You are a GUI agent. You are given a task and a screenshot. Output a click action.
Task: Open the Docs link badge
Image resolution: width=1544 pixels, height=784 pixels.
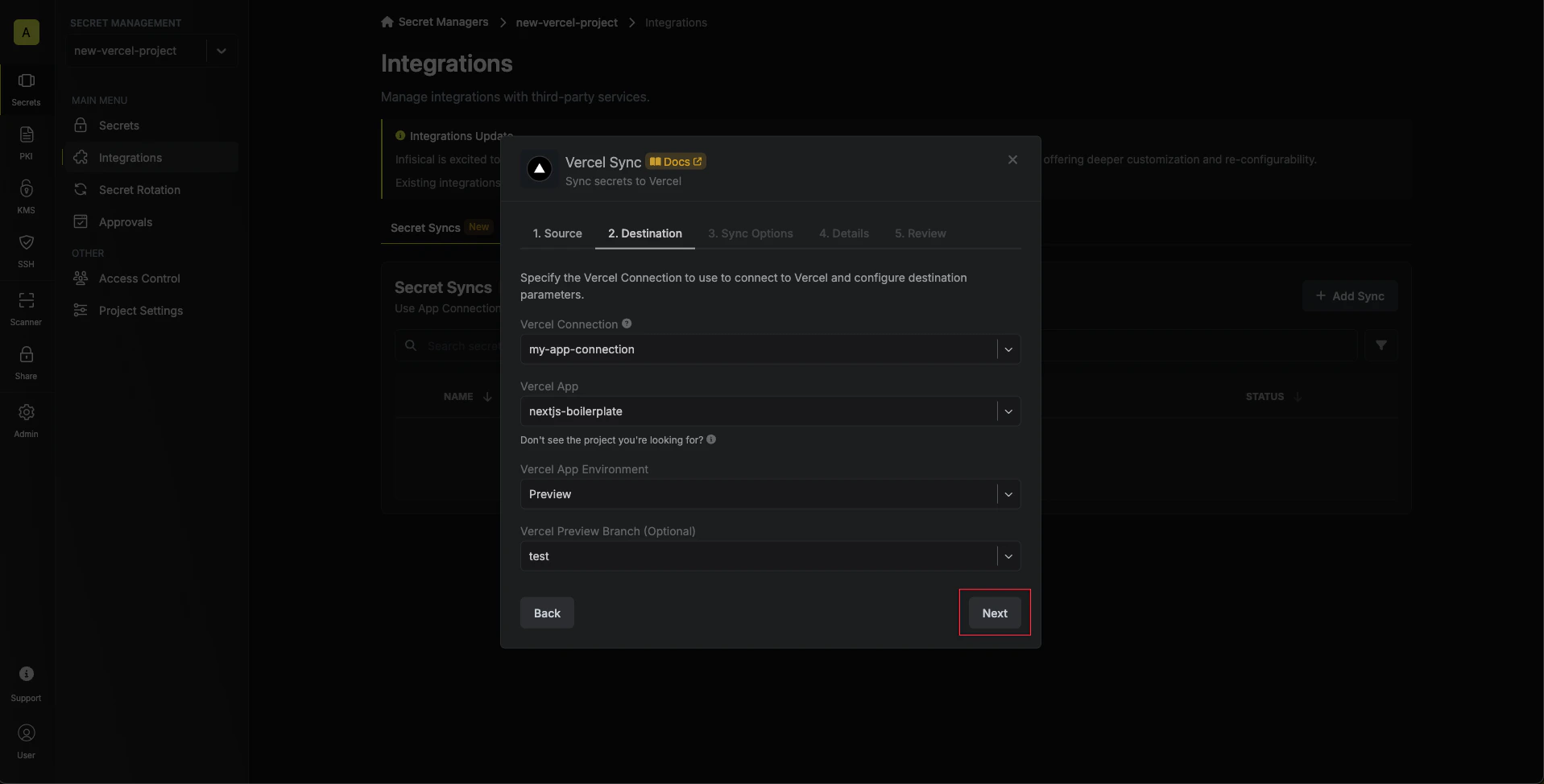coord(676,162)
